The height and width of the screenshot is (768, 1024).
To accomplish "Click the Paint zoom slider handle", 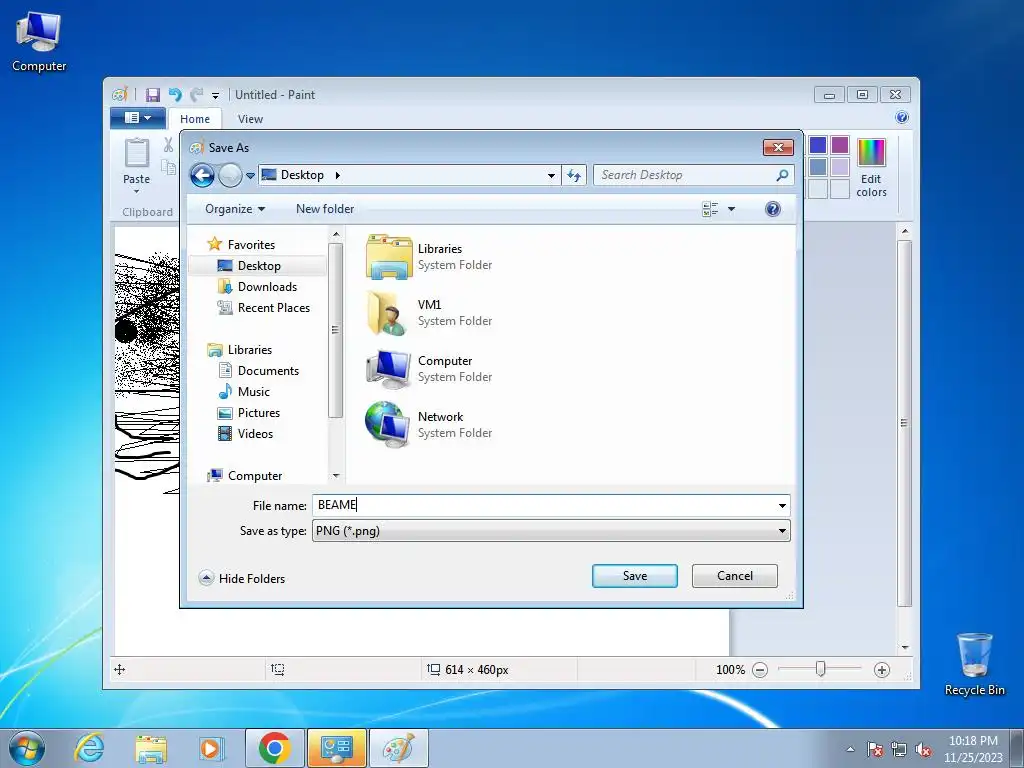I will tap(820, 669).
